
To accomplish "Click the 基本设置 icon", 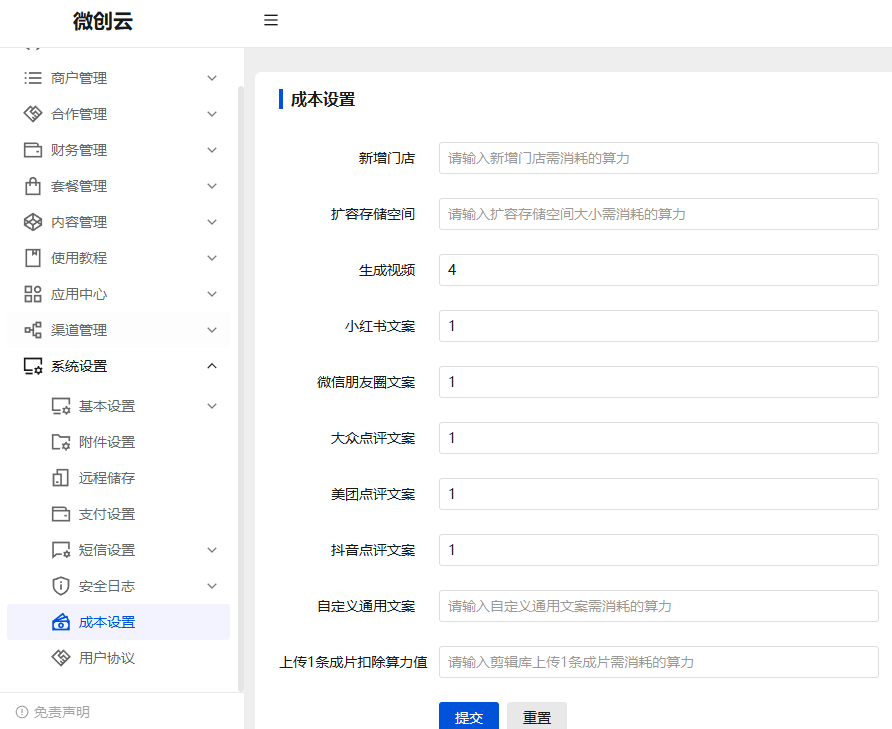I will [x=61, y=406].
